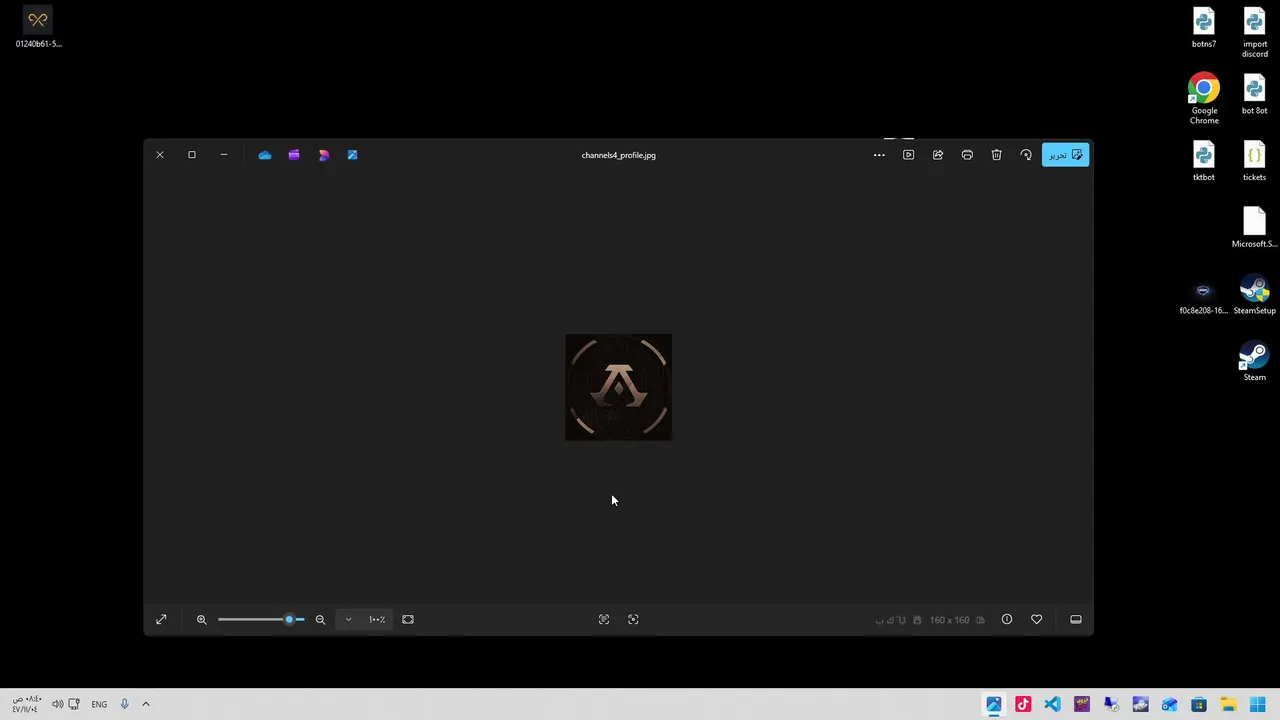Open the three-dots more options menu
This screenshot has height=720, width=1280.
click(879, 155)
